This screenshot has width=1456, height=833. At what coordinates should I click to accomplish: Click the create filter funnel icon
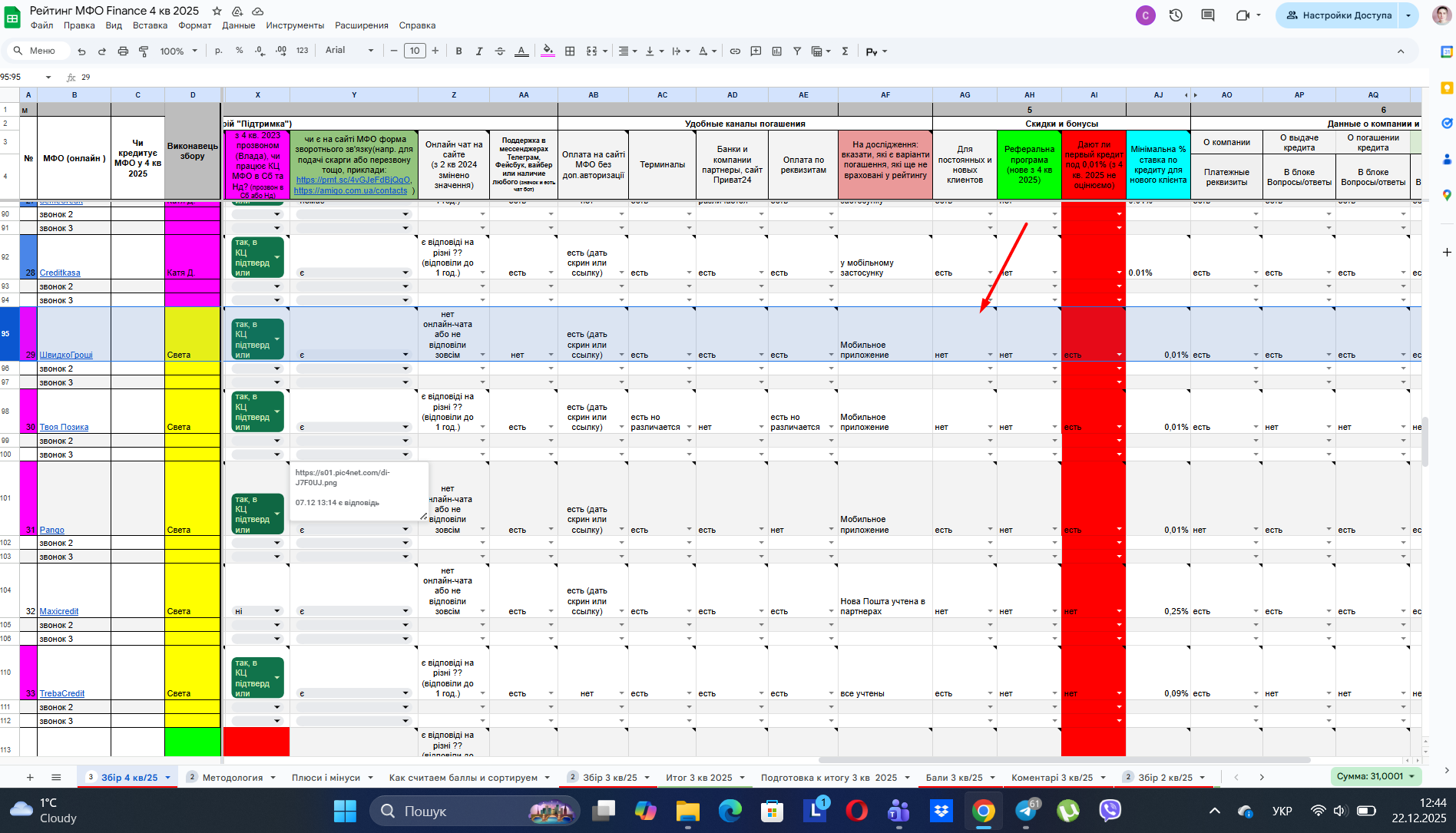[x=797, y=51]
